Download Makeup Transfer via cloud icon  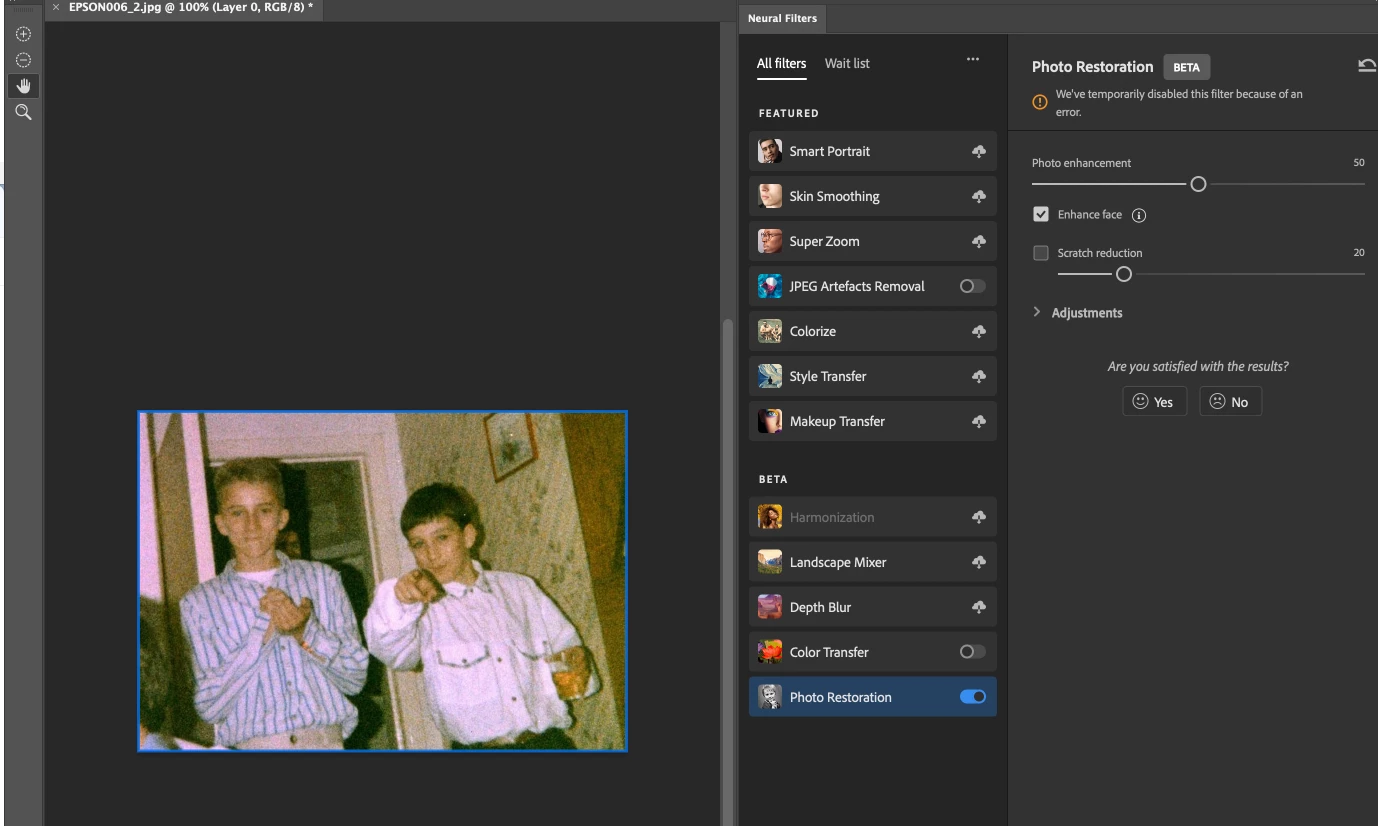(x=979, y=421)
